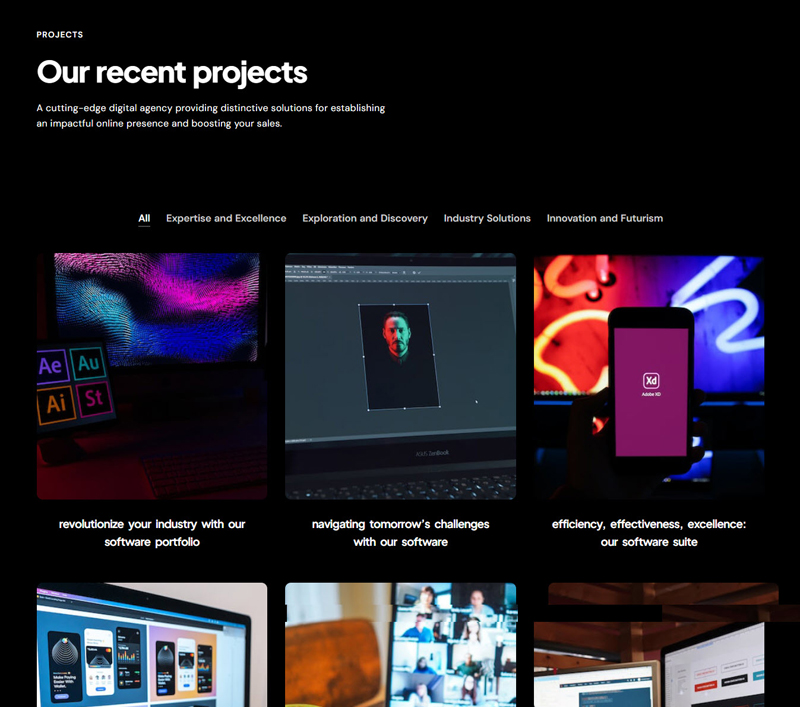
Task: Open "navigating tomorrow's challenges with our software"
Action: pos(400,532)
